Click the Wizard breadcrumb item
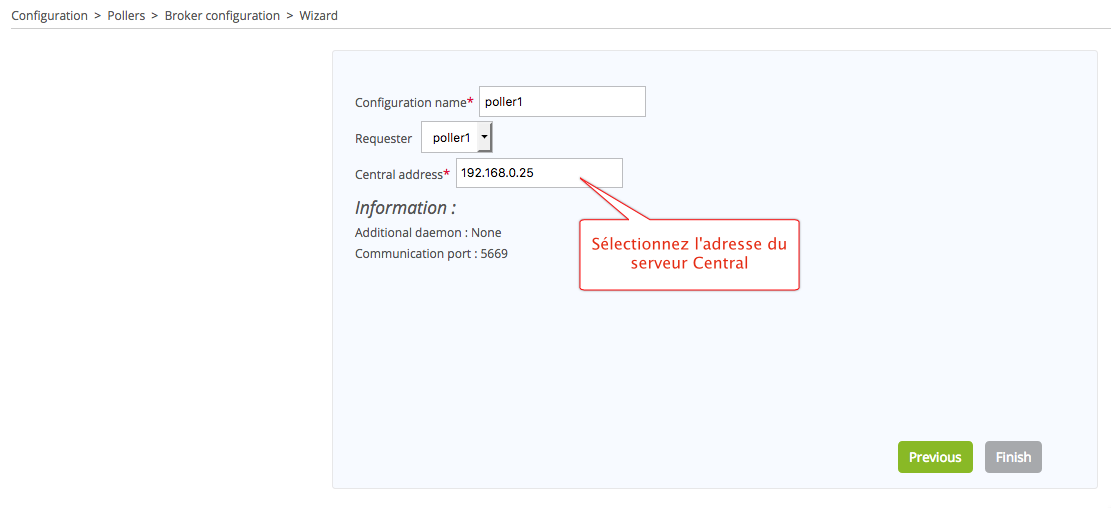 tap(318, 16)
